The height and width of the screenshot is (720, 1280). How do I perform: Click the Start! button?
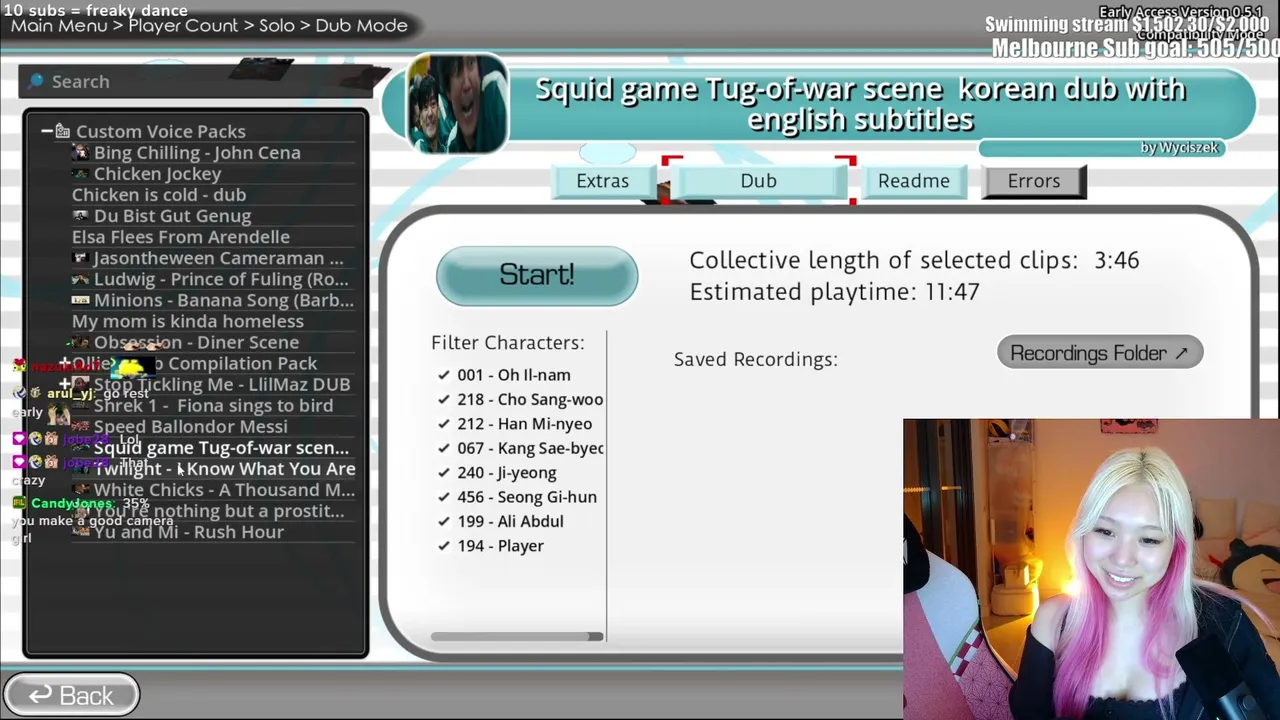(537, 275)
